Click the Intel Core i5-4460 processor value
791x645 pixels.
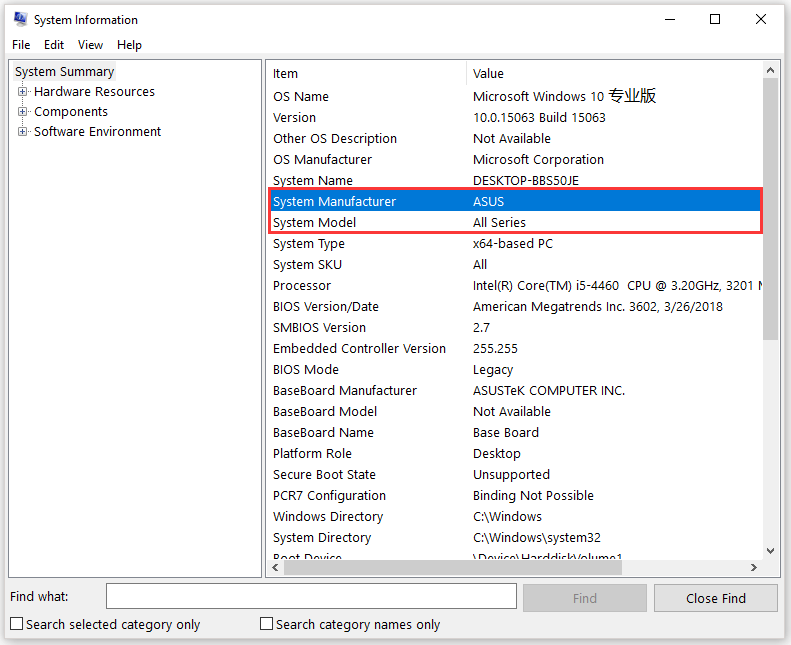click(617, 286)
